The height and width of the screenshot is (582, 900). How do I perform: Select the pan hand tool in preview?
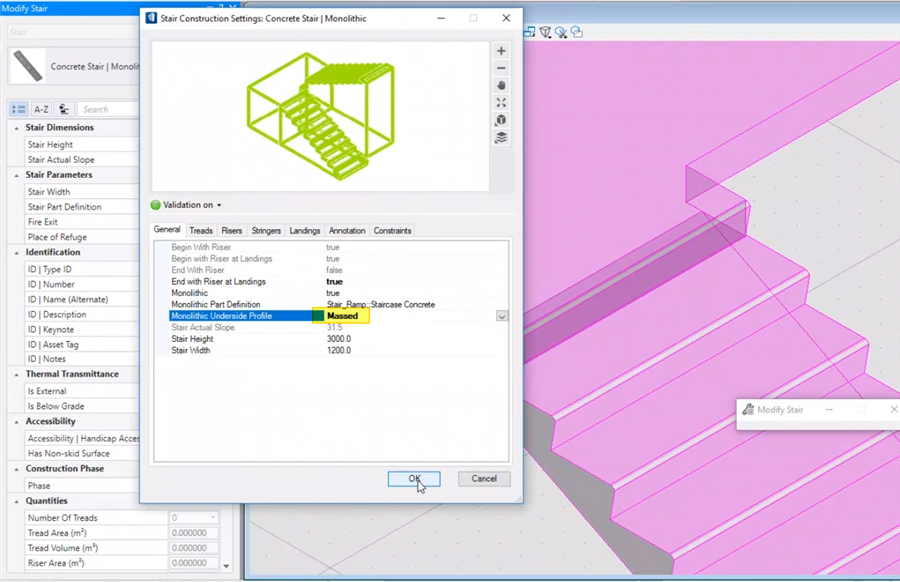pyautogui.click(x=501, y=86)
